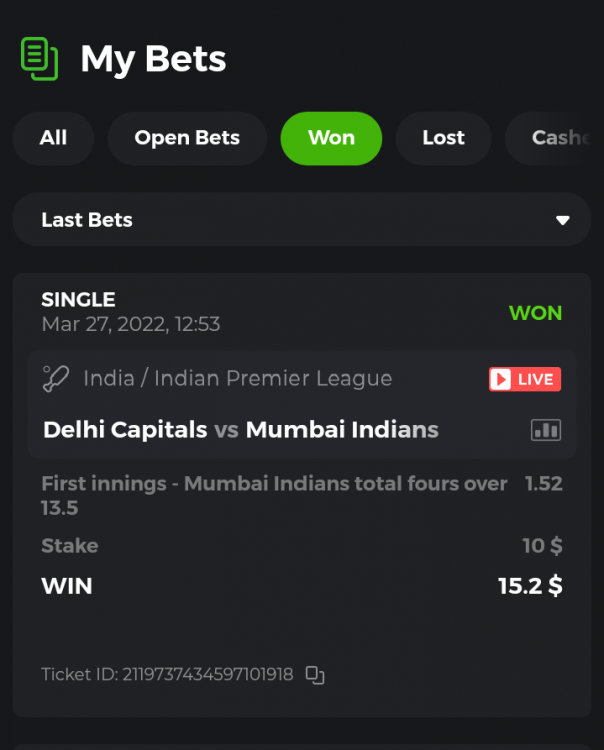Click the cricket bat sport icon
The height and width of the screenshot is (750, 604).
55,378
